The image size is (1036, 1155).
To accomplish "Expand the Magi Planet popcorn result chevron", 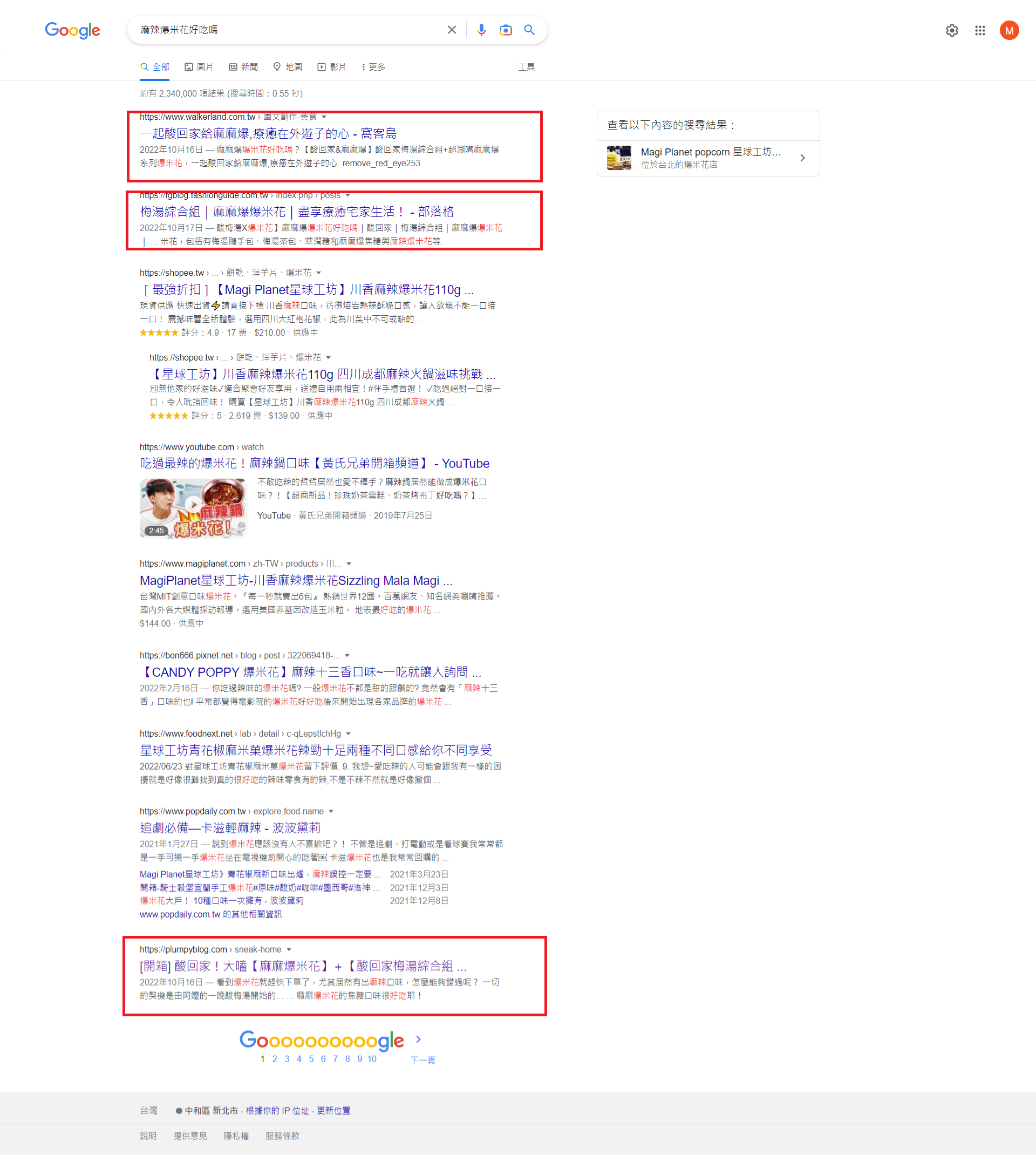I will (802, 158).
